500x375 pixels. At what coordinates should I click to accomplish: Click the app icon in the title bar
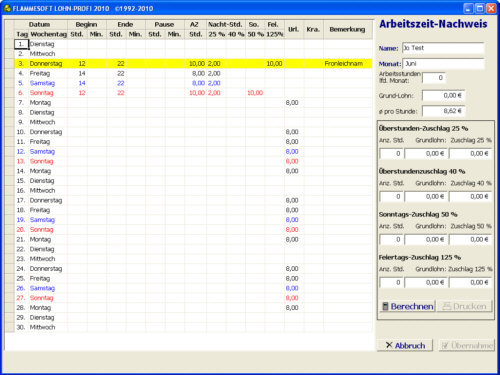[x=7, y=8]
